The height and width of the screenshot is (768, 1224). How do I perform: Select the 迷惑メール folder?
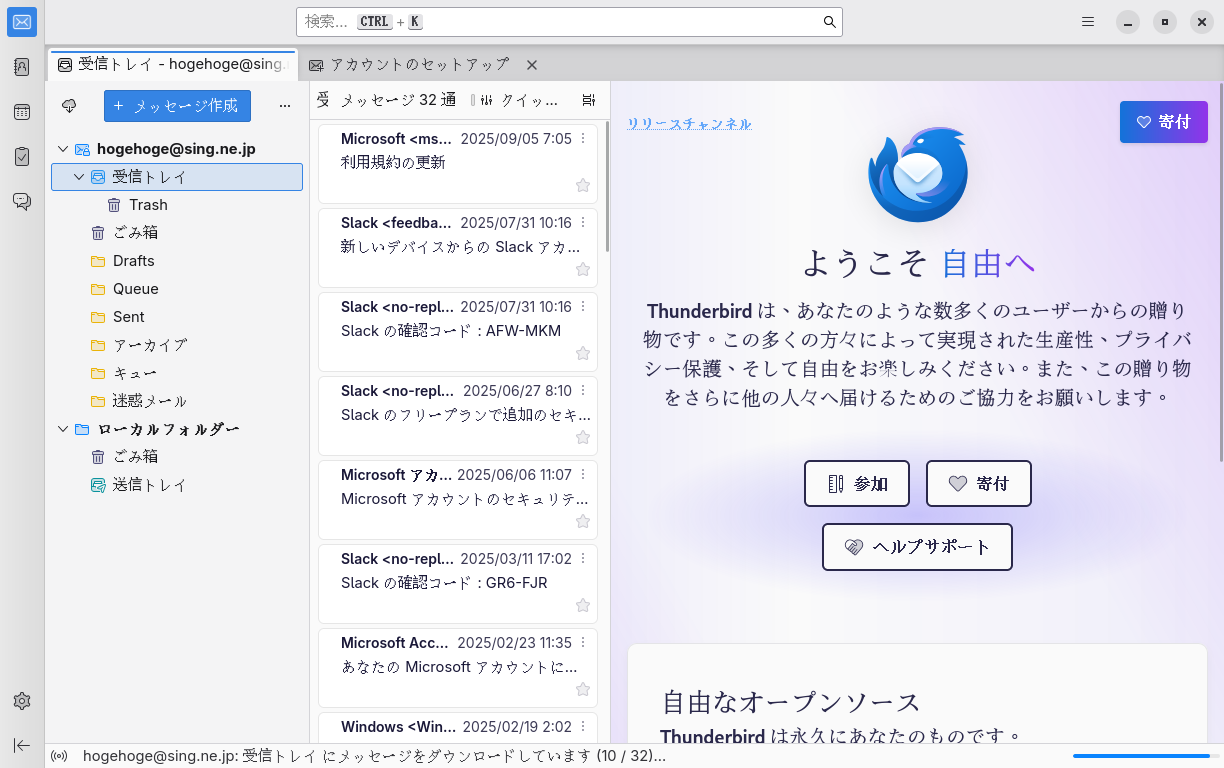pyautogui.click(x=177, y=401)
